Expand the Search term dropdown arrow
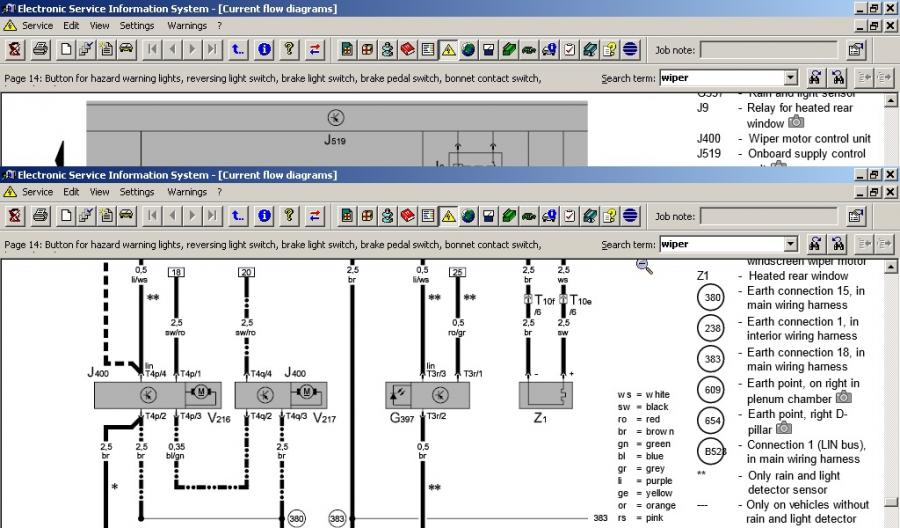This screenshot has height=528, width=900. pyautogui.click(x=791, y=244)
